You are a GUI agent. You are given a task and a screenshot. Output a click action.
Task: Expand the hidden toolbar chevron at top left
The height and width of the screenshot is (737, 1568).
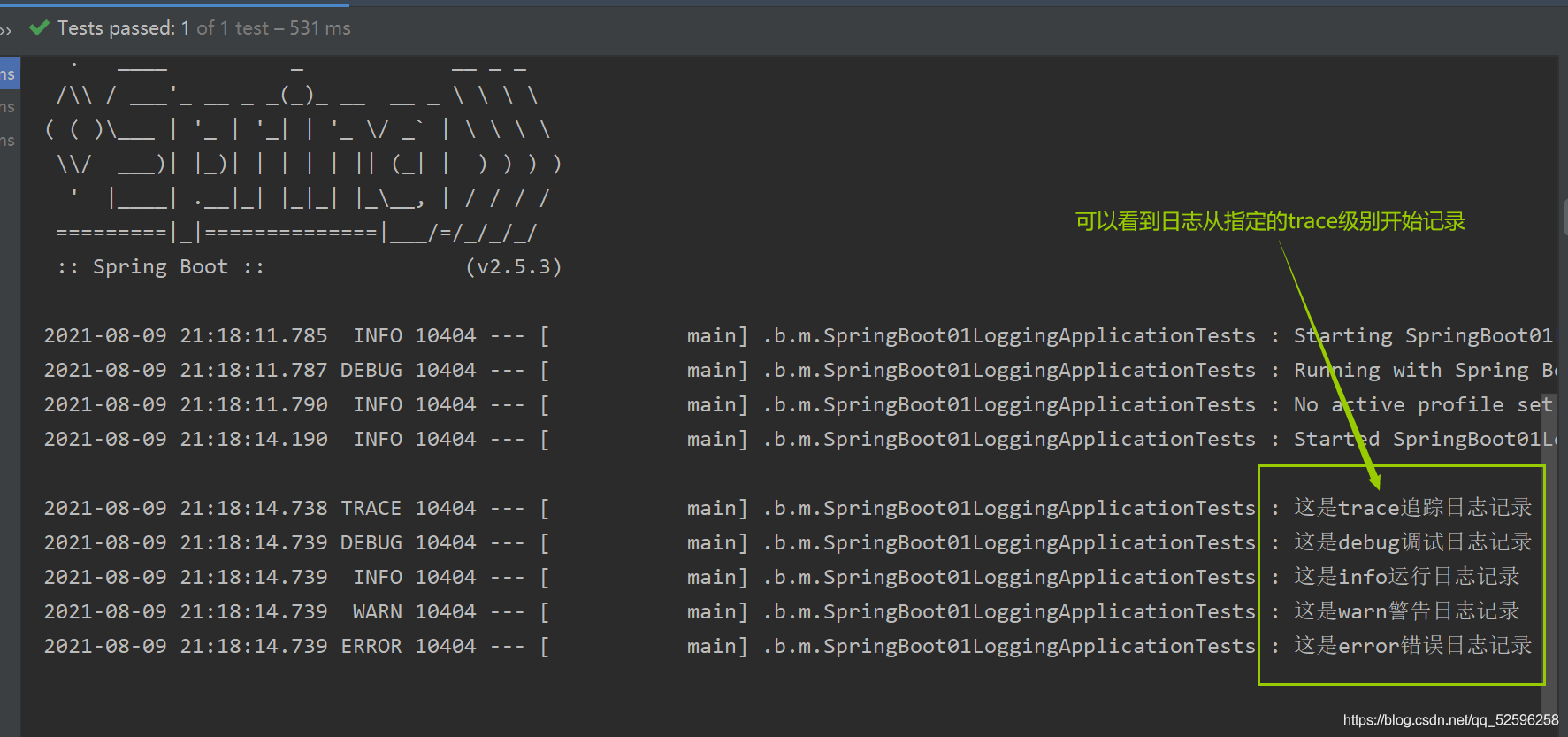coord(6,30)
